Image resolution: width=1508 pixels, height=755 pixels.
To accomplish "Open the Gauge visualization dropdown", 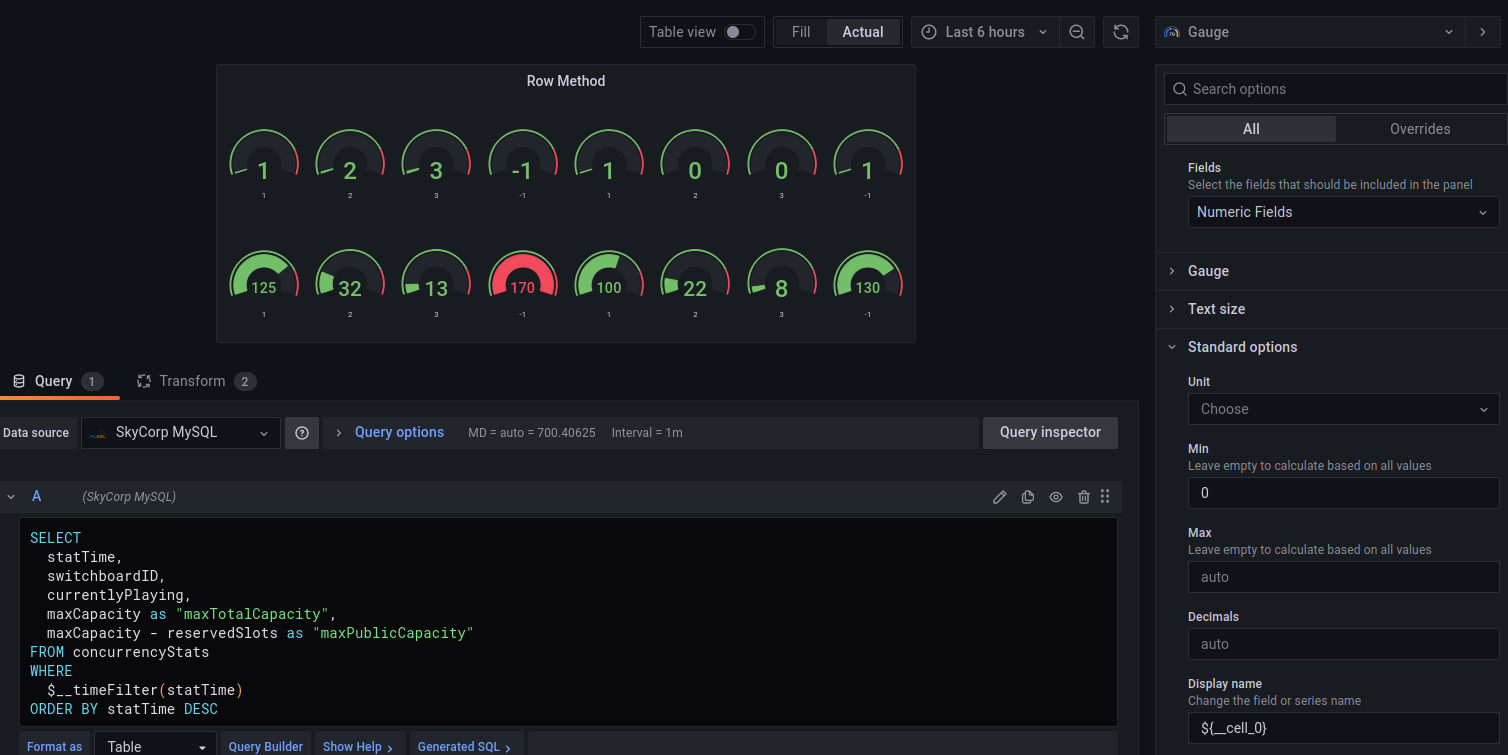I will [x=1309, y=32].
